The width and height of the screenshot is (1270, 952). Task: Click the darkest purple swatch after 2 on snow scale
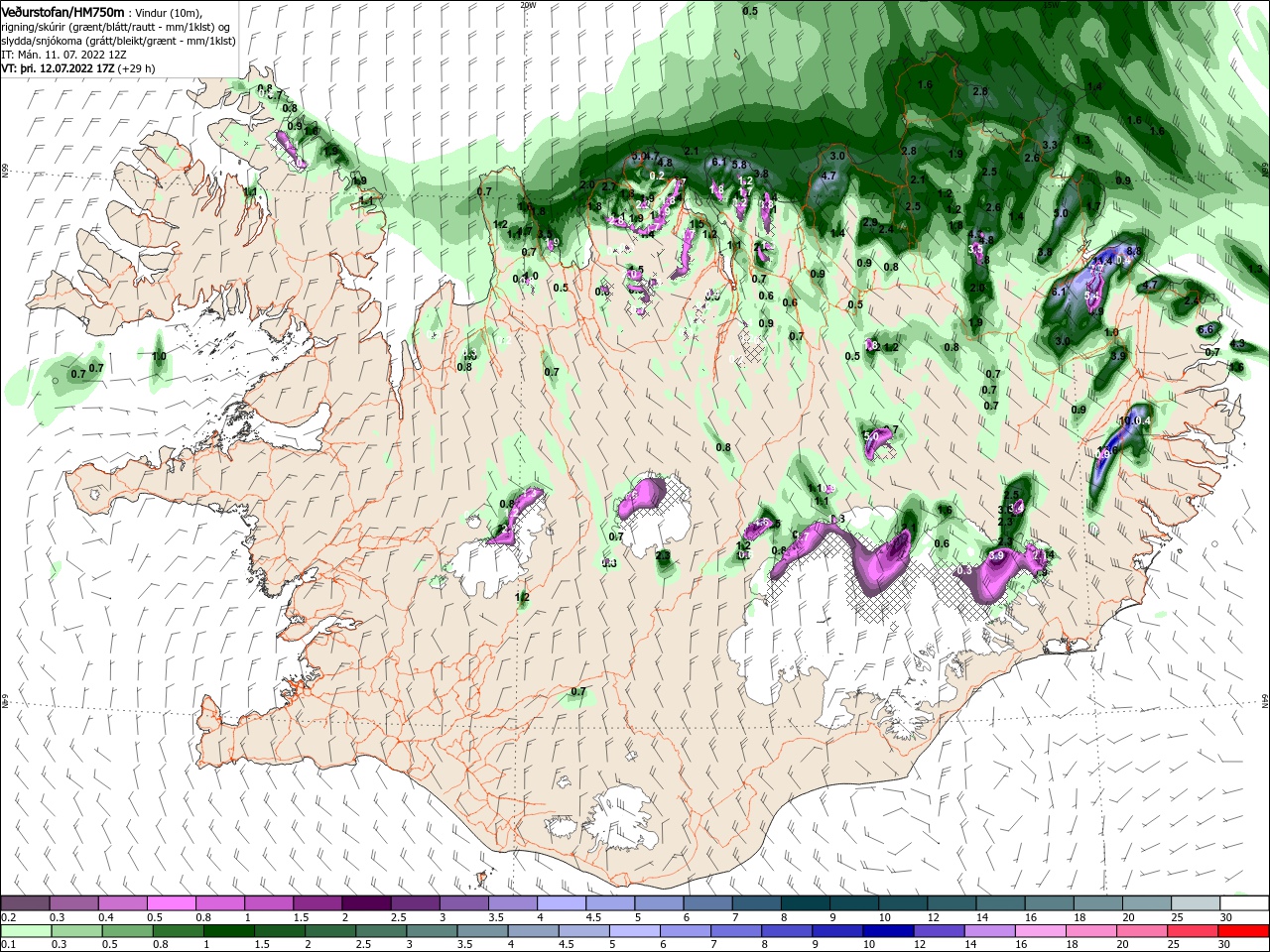367,903
